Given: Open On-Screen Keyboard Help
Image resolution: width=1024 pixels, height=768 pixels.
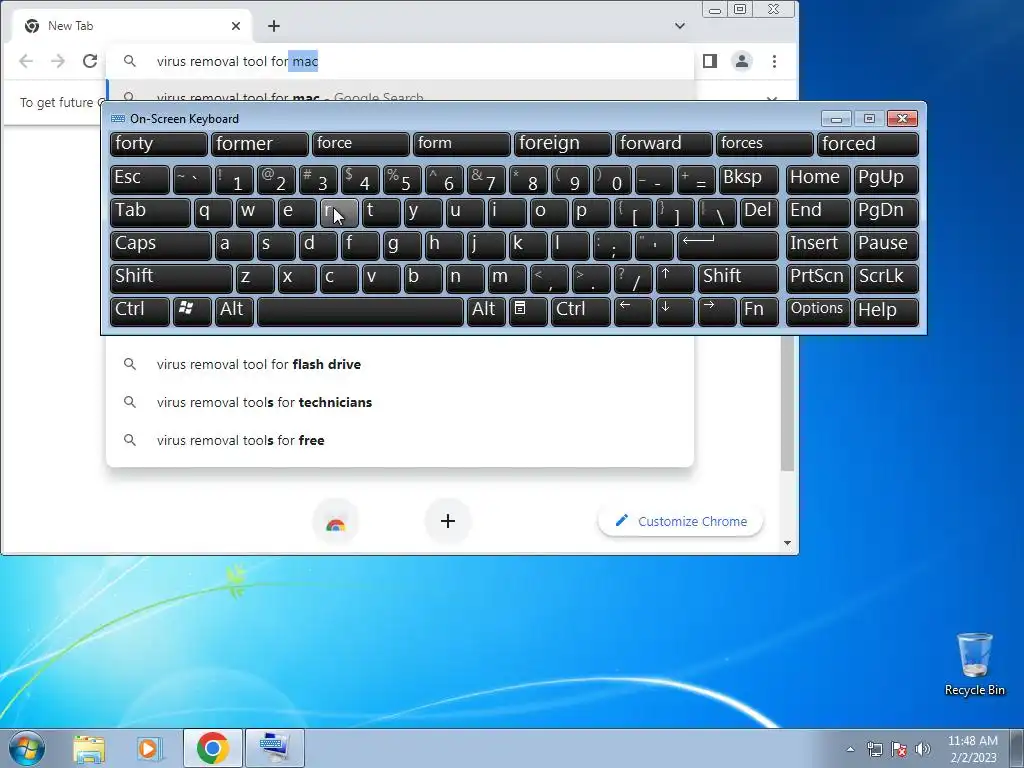Looking at the screenshot, I should [x=886, y=311].
